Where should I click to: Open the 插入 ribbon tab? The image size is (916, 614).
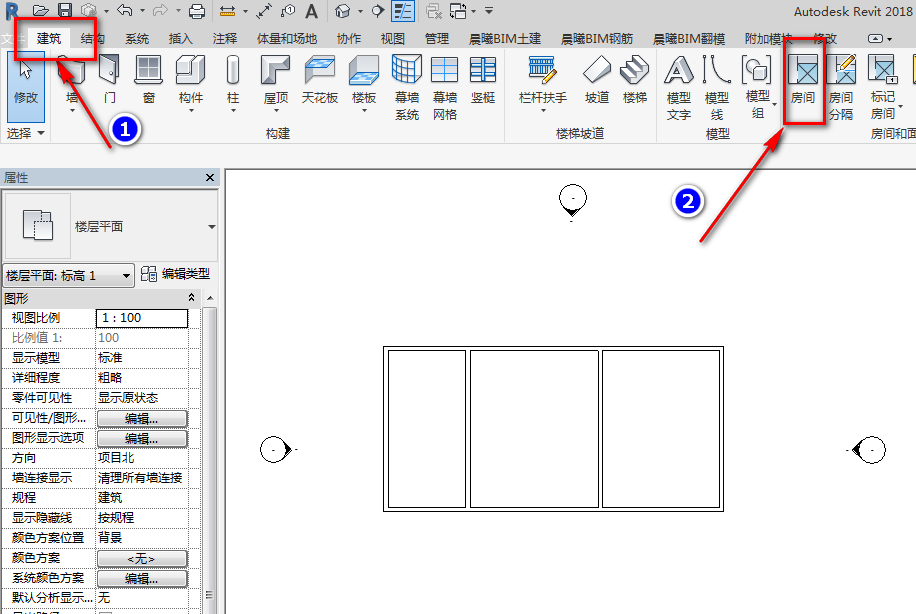point(181,39)
